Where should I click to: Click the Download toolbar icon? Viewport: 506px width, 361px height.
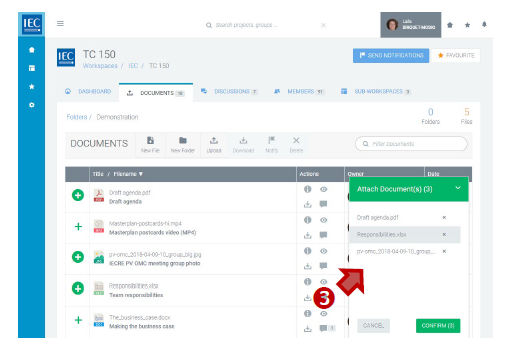(243, 144)
